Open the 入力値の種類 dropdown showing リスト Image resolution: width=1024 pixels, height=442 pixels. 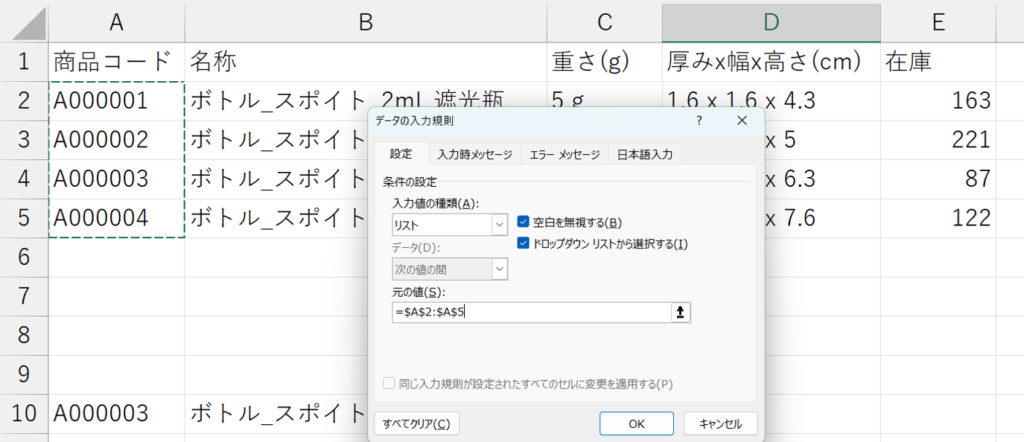500,226
